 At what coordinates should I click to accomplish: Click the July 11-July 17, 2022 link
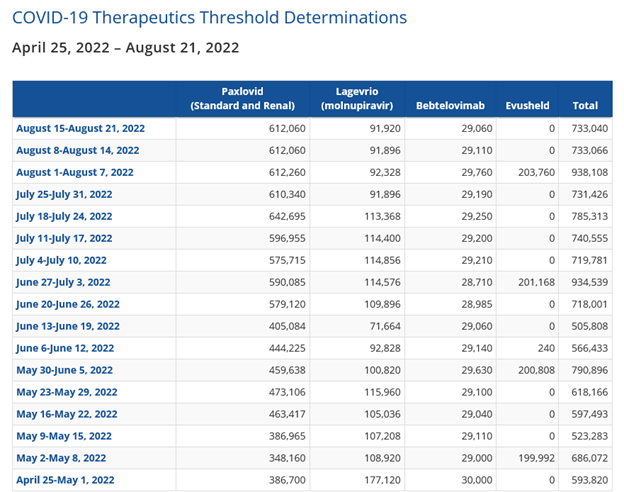64,238
